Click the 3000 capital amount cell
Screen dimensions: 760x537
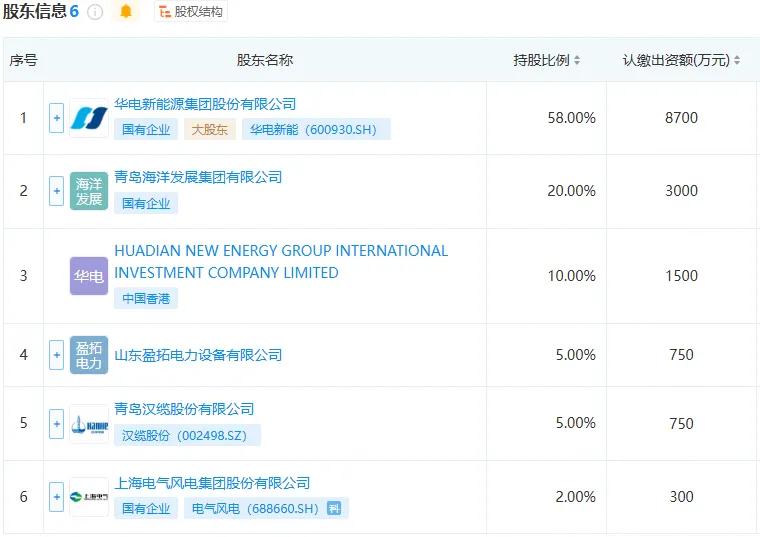pos(681,191)
